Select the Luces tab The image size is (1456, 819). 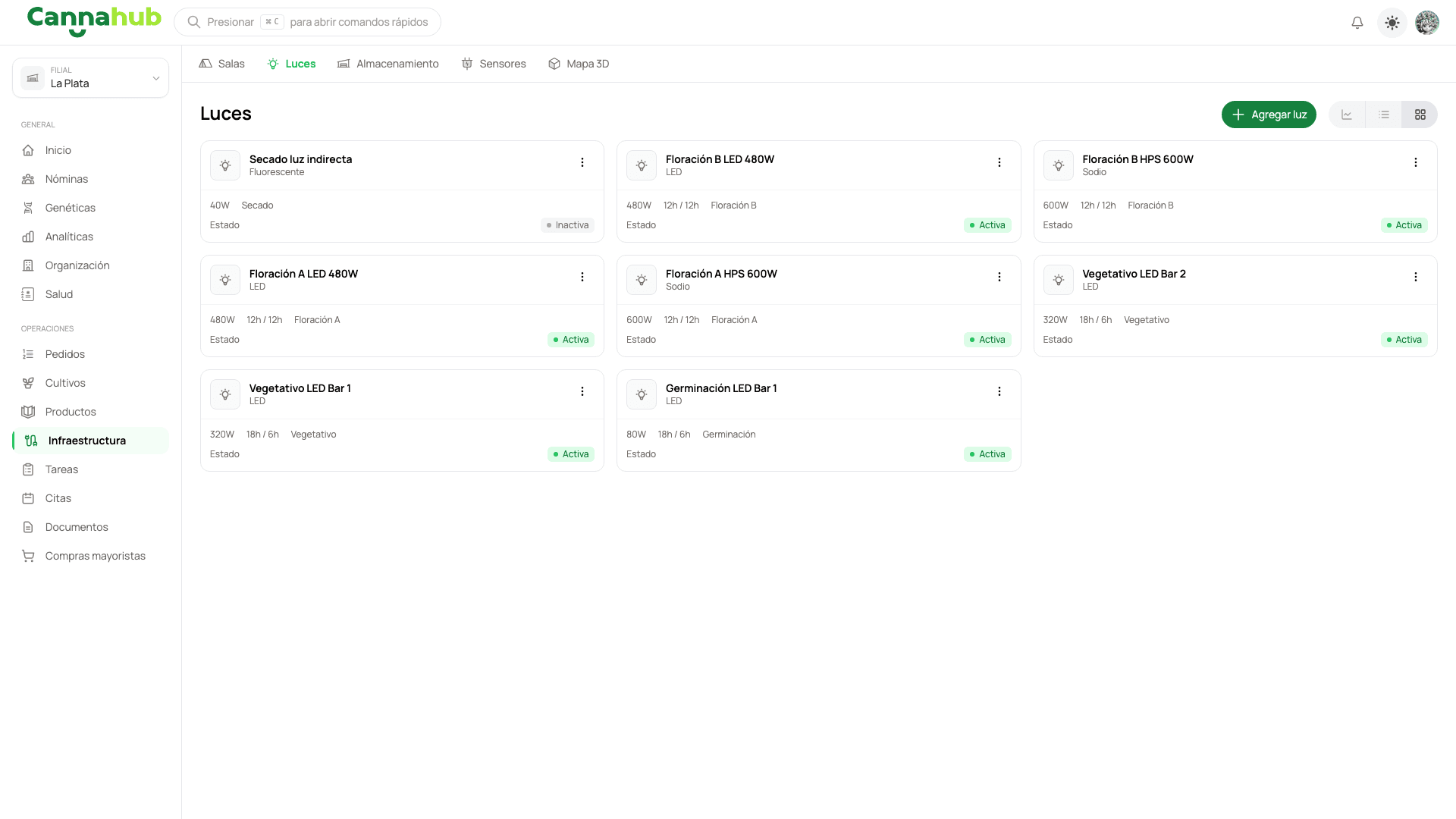pos(291,64)
